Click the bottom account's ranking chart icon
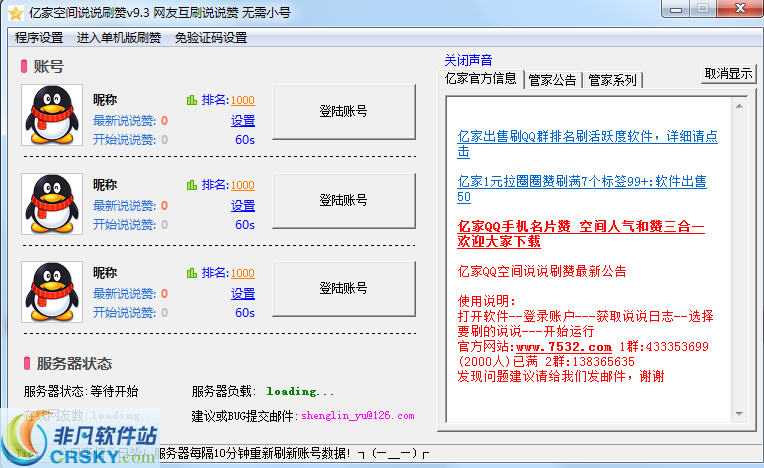 (192, 273)
